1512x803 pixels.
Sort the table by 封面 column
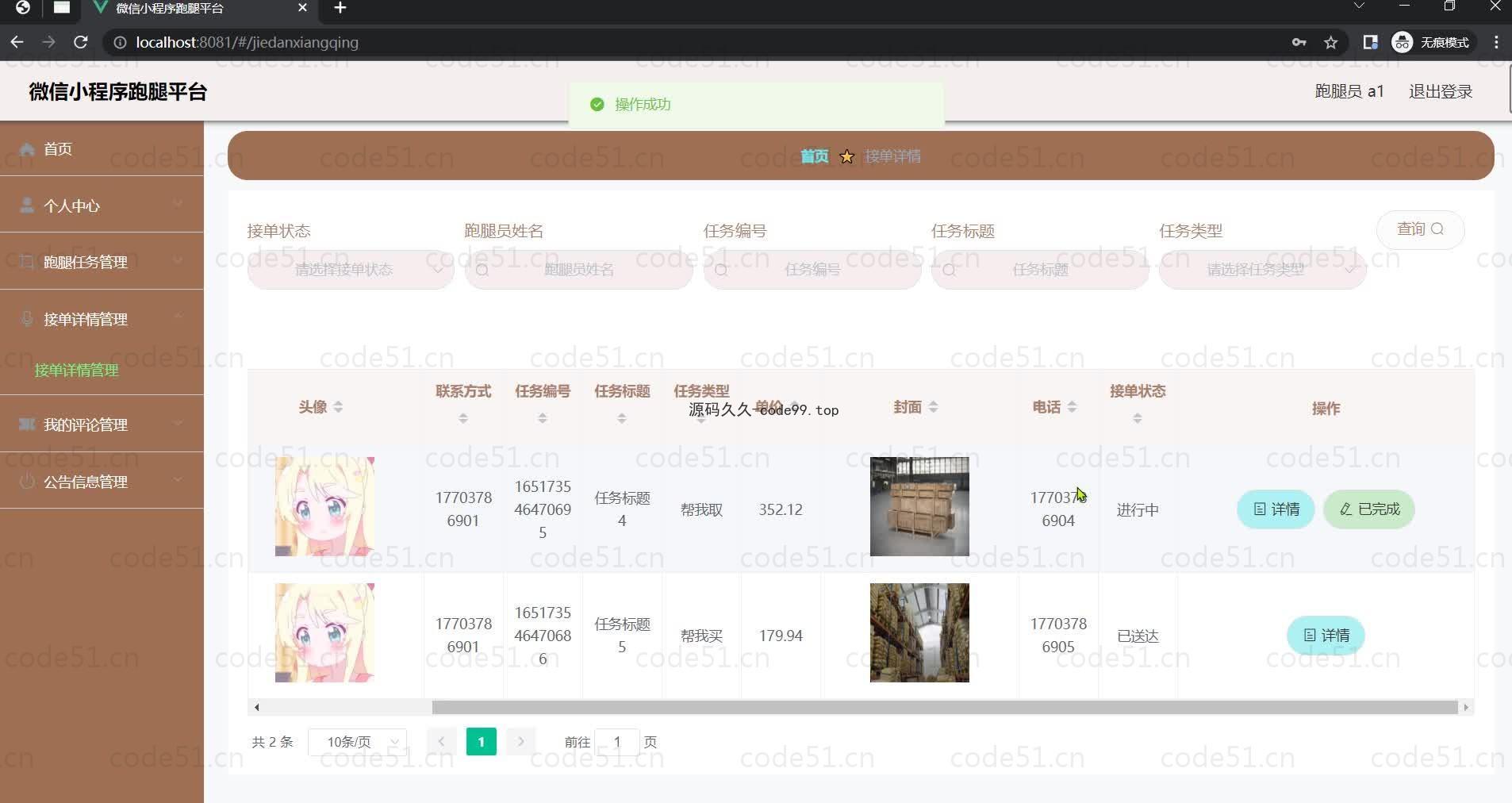click(933, 407)
